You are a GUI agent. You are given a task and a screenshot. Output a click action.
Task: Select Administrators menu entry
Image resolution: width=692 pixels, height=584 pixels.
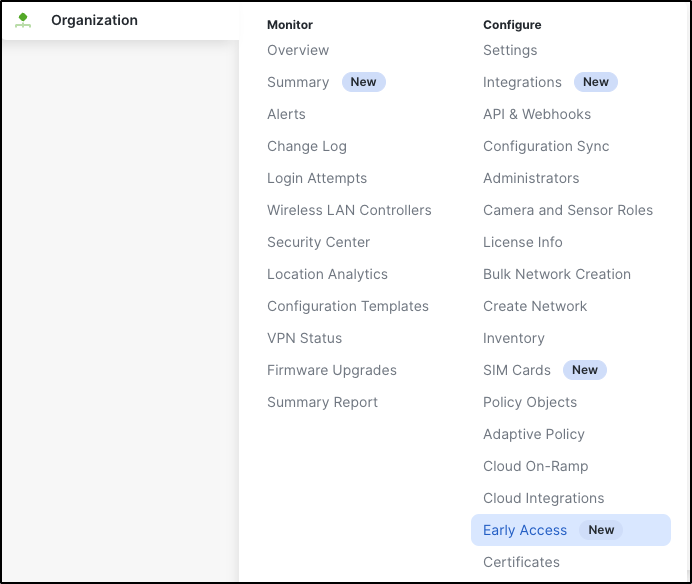[x=531, y=178]
